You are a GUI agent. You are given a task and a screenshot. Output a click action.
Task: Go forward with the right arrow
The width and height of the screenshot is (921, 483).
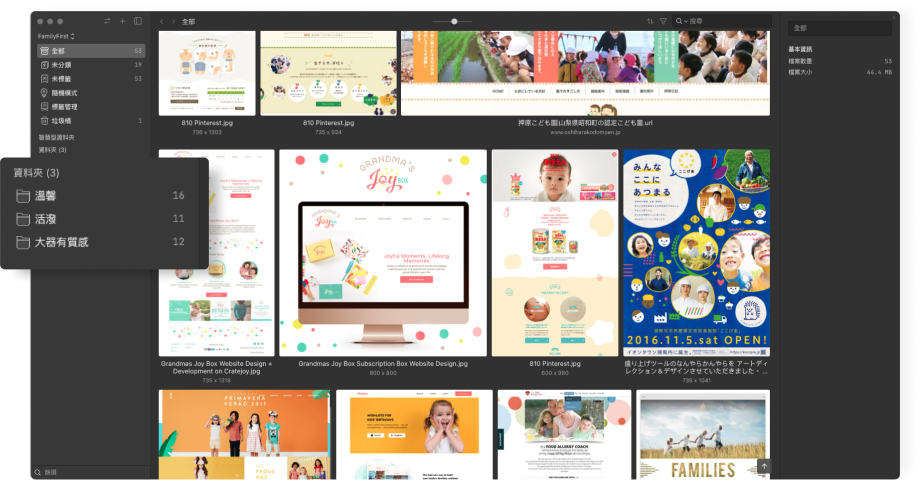coord(173,21)
